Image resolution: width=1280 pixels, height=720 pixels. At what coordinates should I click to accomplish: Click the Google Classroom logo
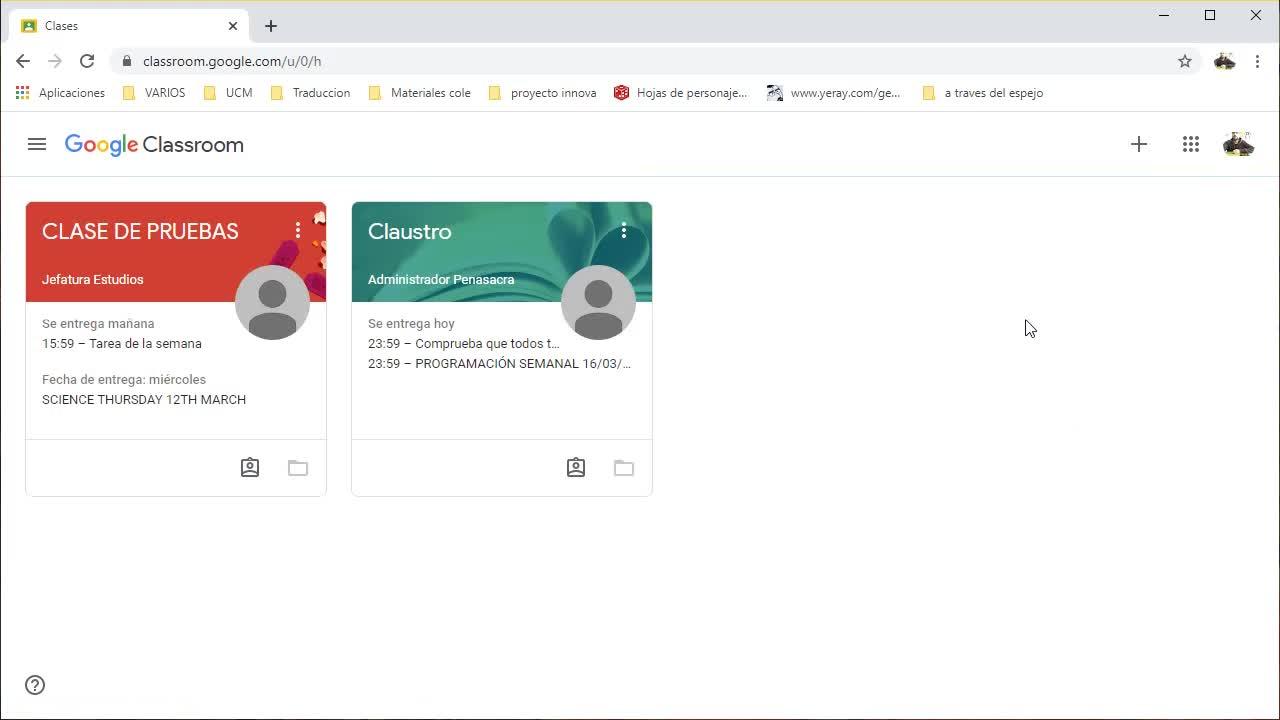click(154, 145)
